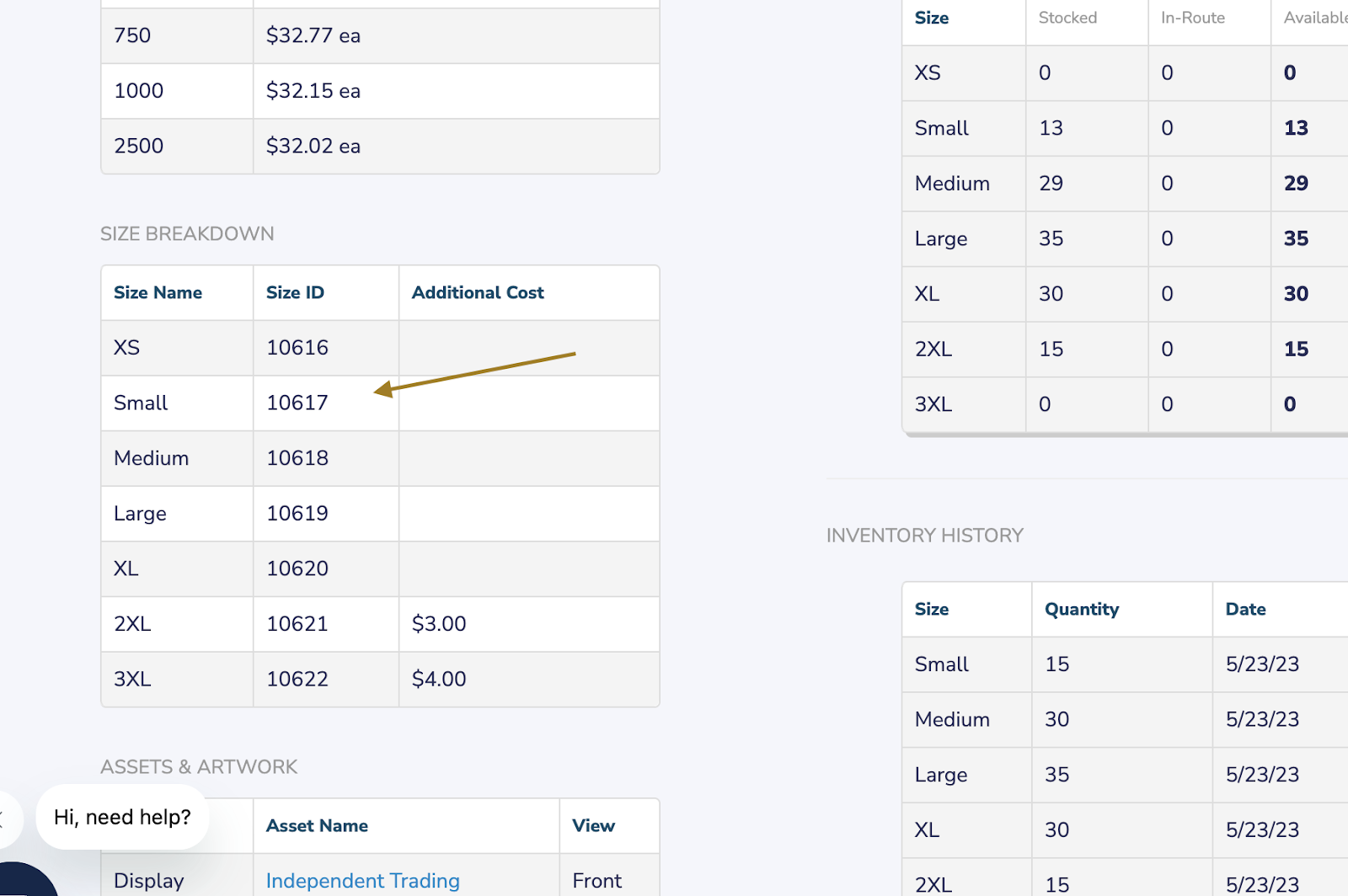
Task: Click the 2XL additional cost $3.00
Action: click(x=439, y=623)
